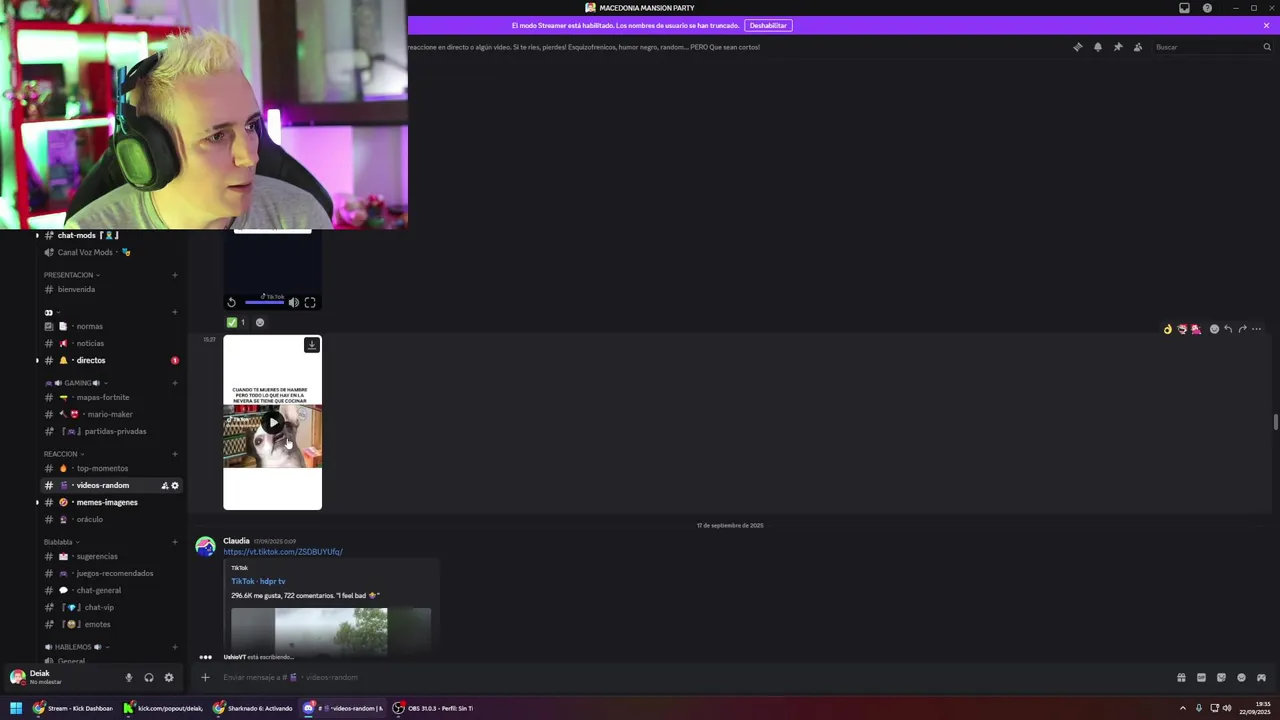Open more message options ellipsis
Viewport: 1280px width, 720px height.
[1257, 329]
